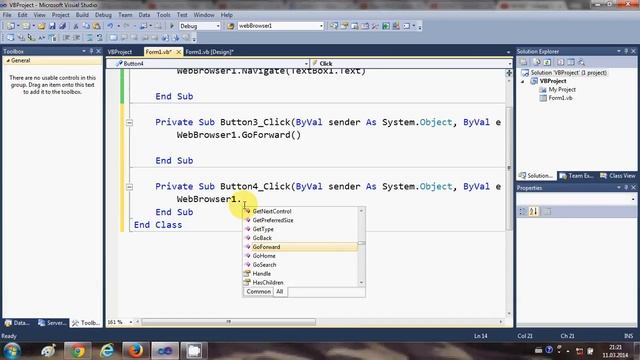Screen dimensions: 640x360
Task: Select My Project in Solution Explorer
Action: point(562,89)
